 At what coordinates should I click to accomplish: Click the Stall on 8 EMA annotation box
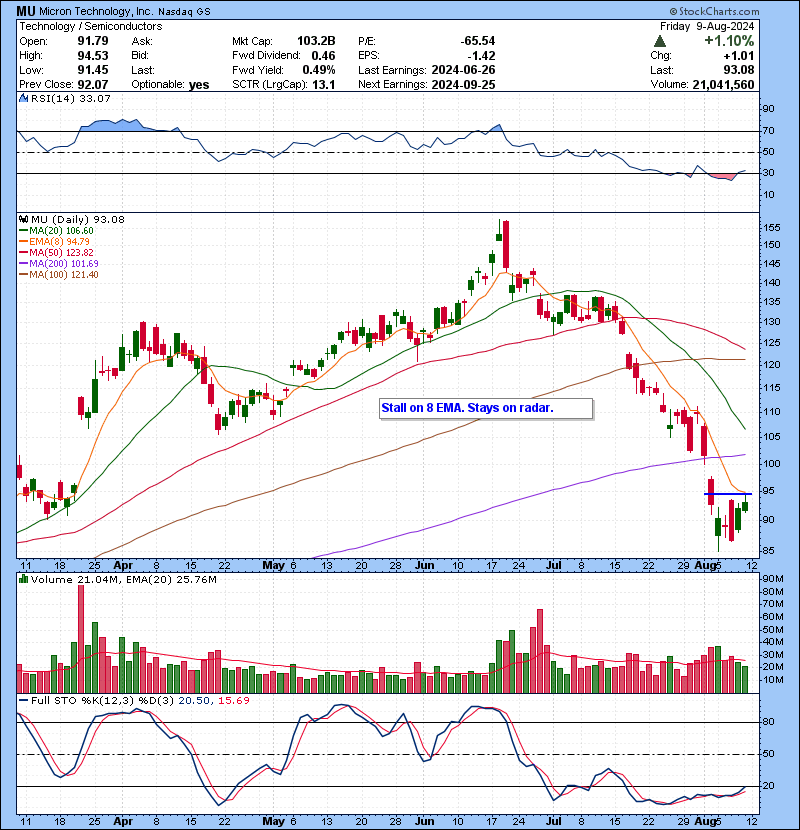(486, 408)
